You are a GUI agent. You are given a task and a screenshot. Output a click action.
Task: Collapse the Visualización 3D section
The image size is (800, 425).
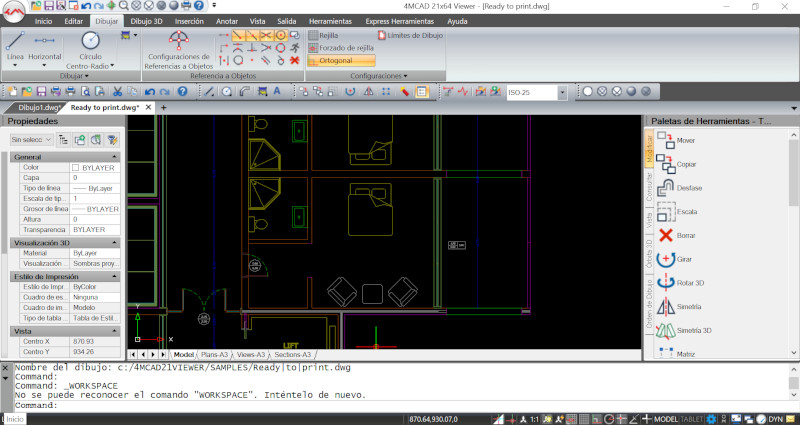coord(115,243)
